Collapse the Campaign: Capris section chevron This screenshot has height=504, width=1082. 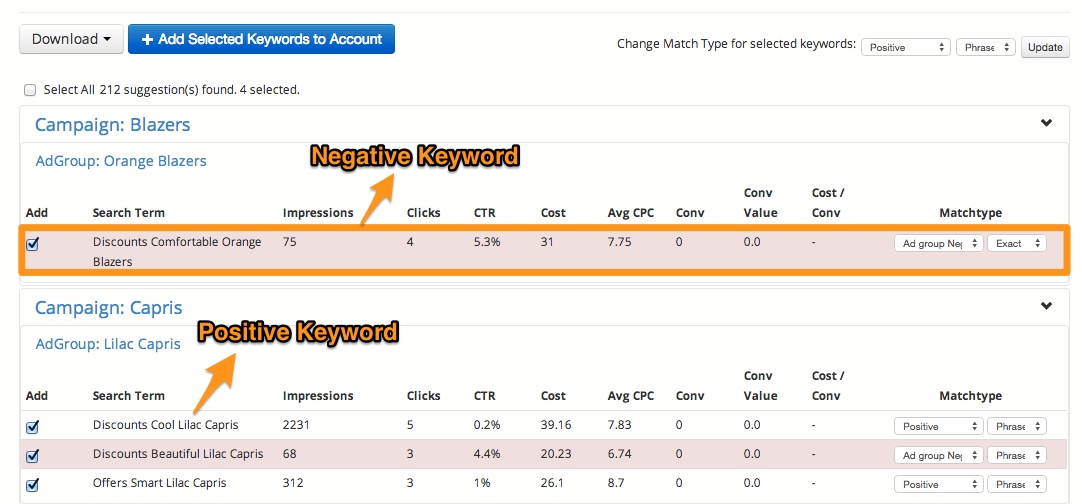(x=1046, y=307)
